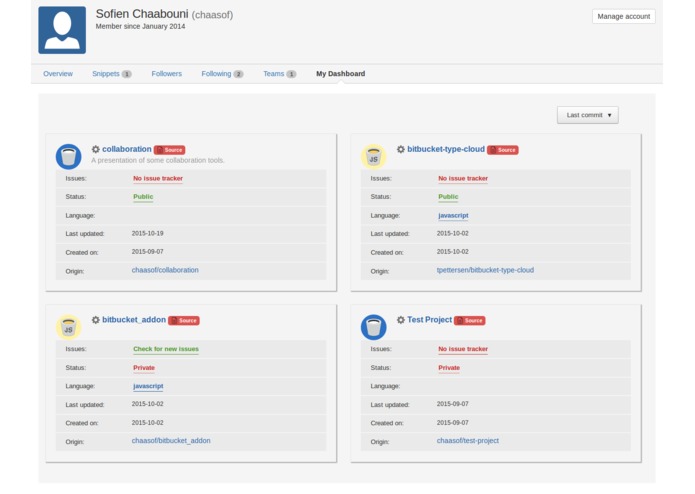The width and height of the screenshot is (695, 494).
Task: Click the gear icon beside bitbucket_addon
Action: pyautogui.click(x=95, y=320)
